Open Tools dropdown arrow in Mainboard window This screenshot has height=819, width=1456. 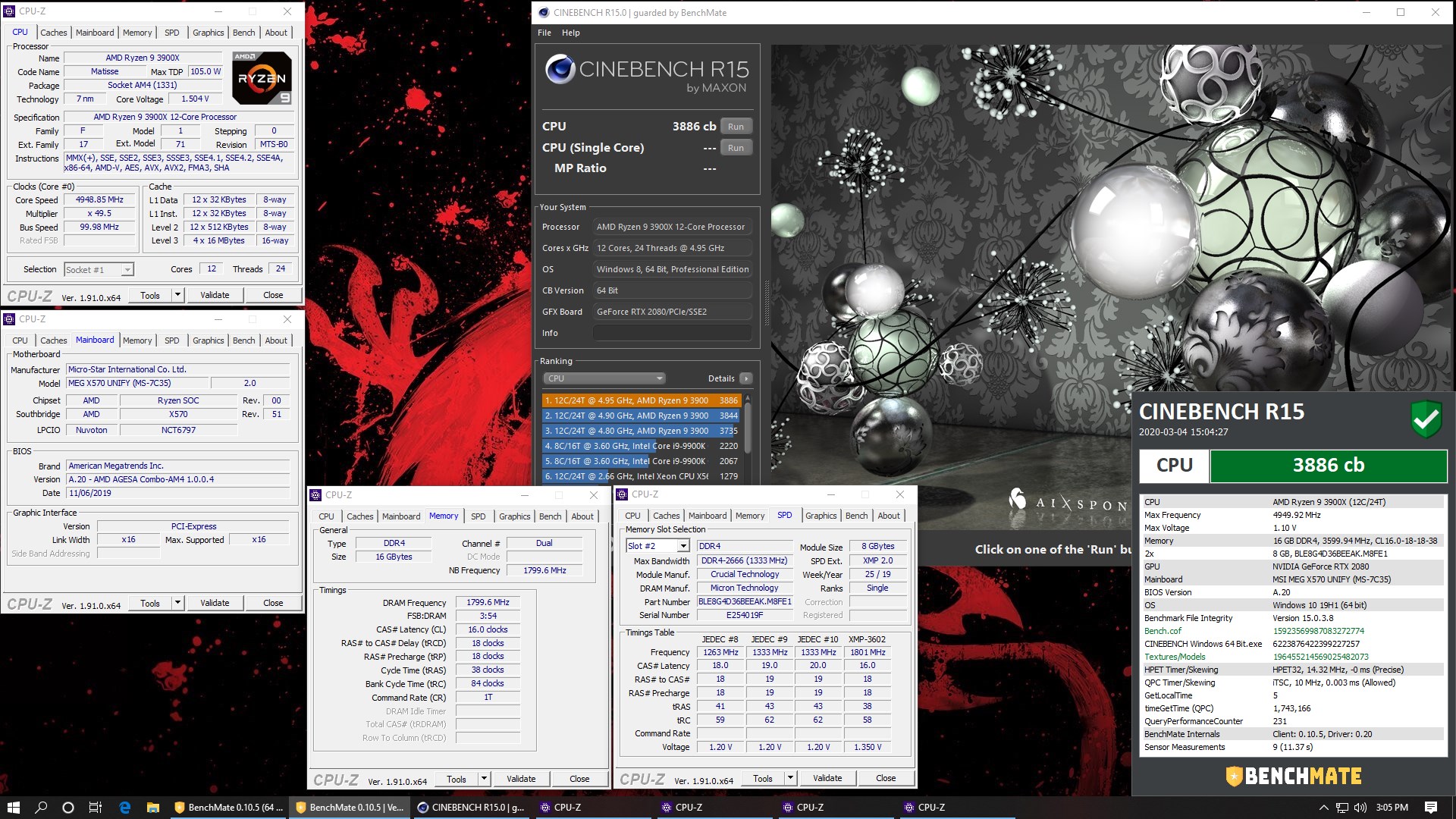tap(177, 603)
